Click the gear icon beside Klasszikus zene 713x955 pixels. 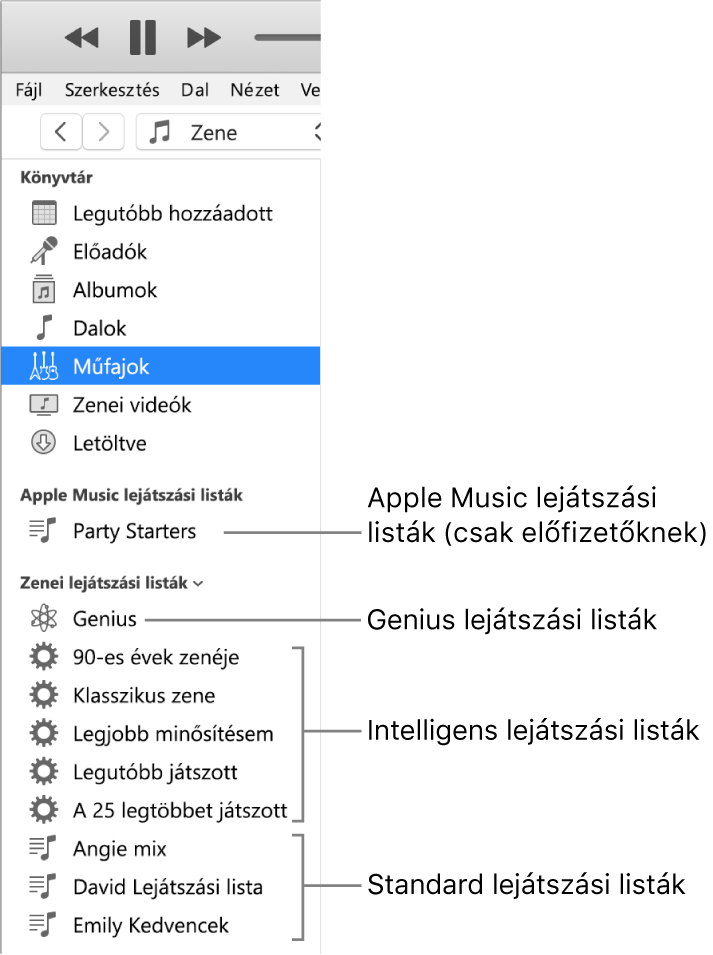pyautogui.click(x=42, y=695)
